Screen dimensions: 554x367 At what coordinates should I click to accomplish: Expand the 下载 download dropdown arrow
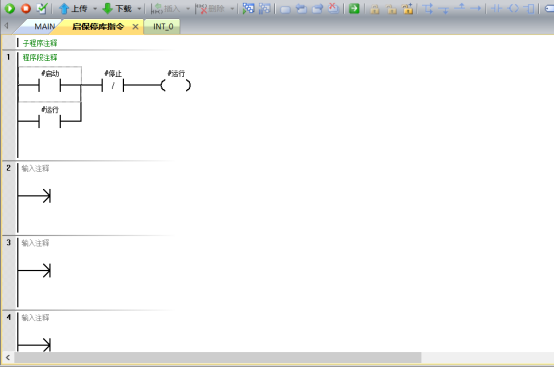point(139,9)
